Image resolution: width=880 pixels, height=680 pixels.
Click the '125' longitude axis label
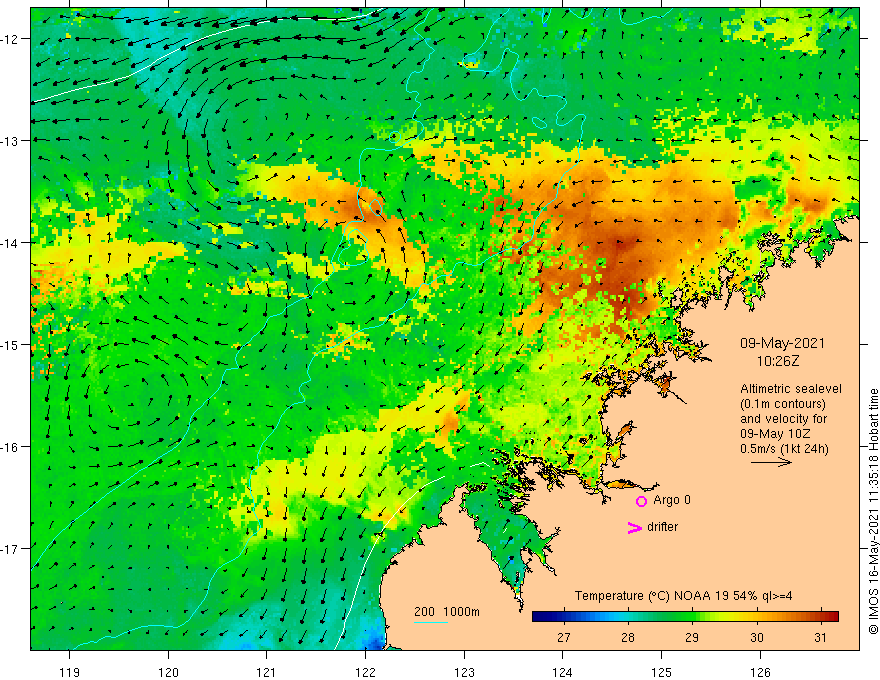pos(662,672)
